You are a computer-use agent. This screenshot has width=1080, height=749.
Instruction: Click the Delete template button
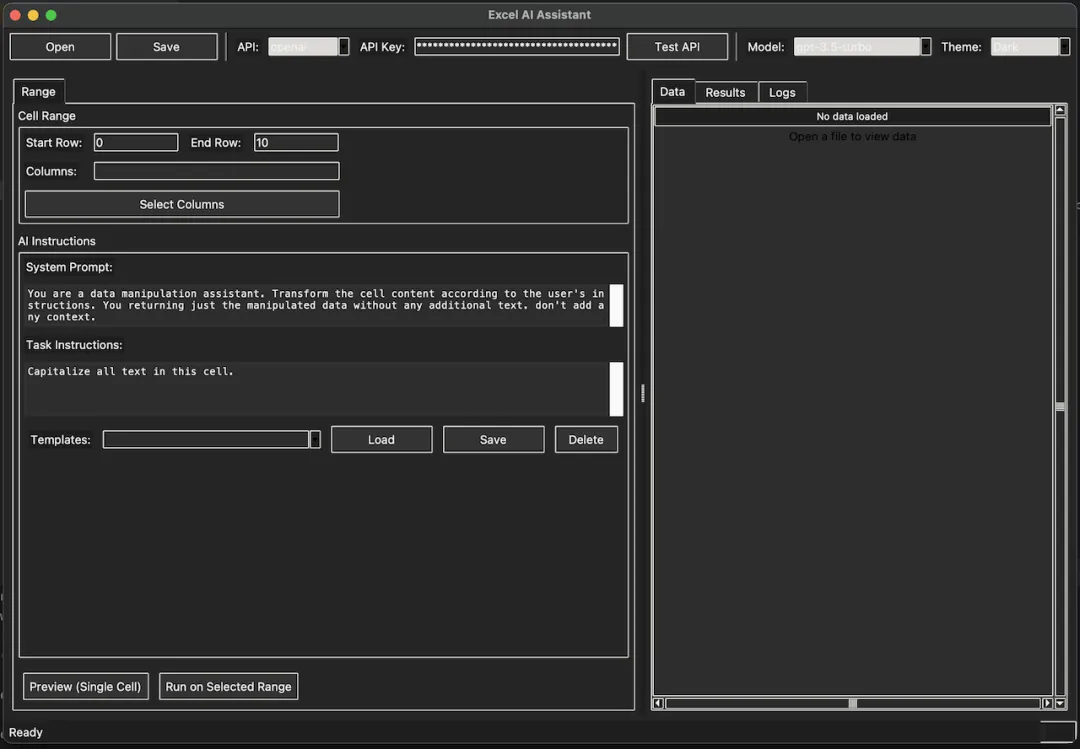tap(586, 440)
